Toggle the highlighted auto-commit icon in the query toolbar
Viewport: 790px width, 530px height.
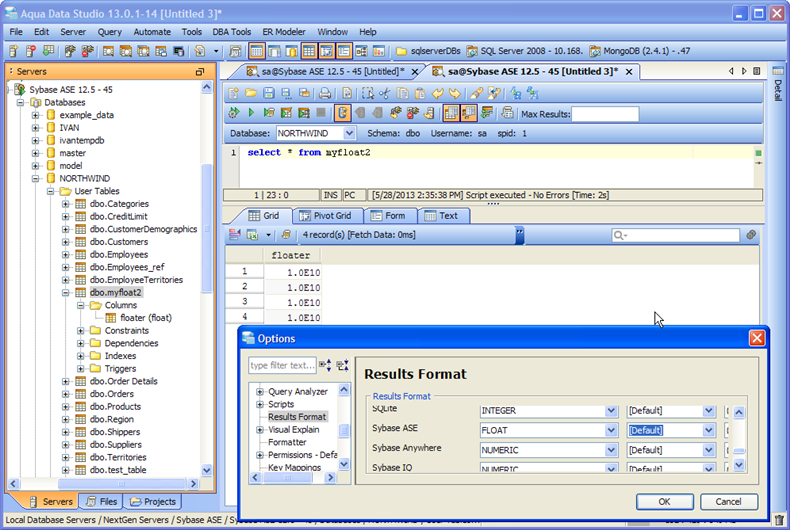[x=343, y=113]
